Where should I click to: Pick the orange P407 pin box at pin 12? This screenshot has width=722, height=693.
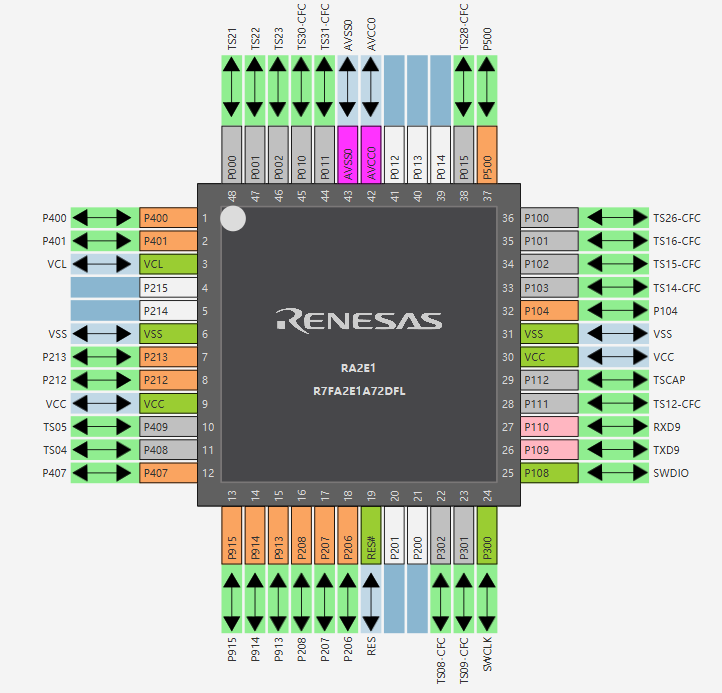click(168, 473)
